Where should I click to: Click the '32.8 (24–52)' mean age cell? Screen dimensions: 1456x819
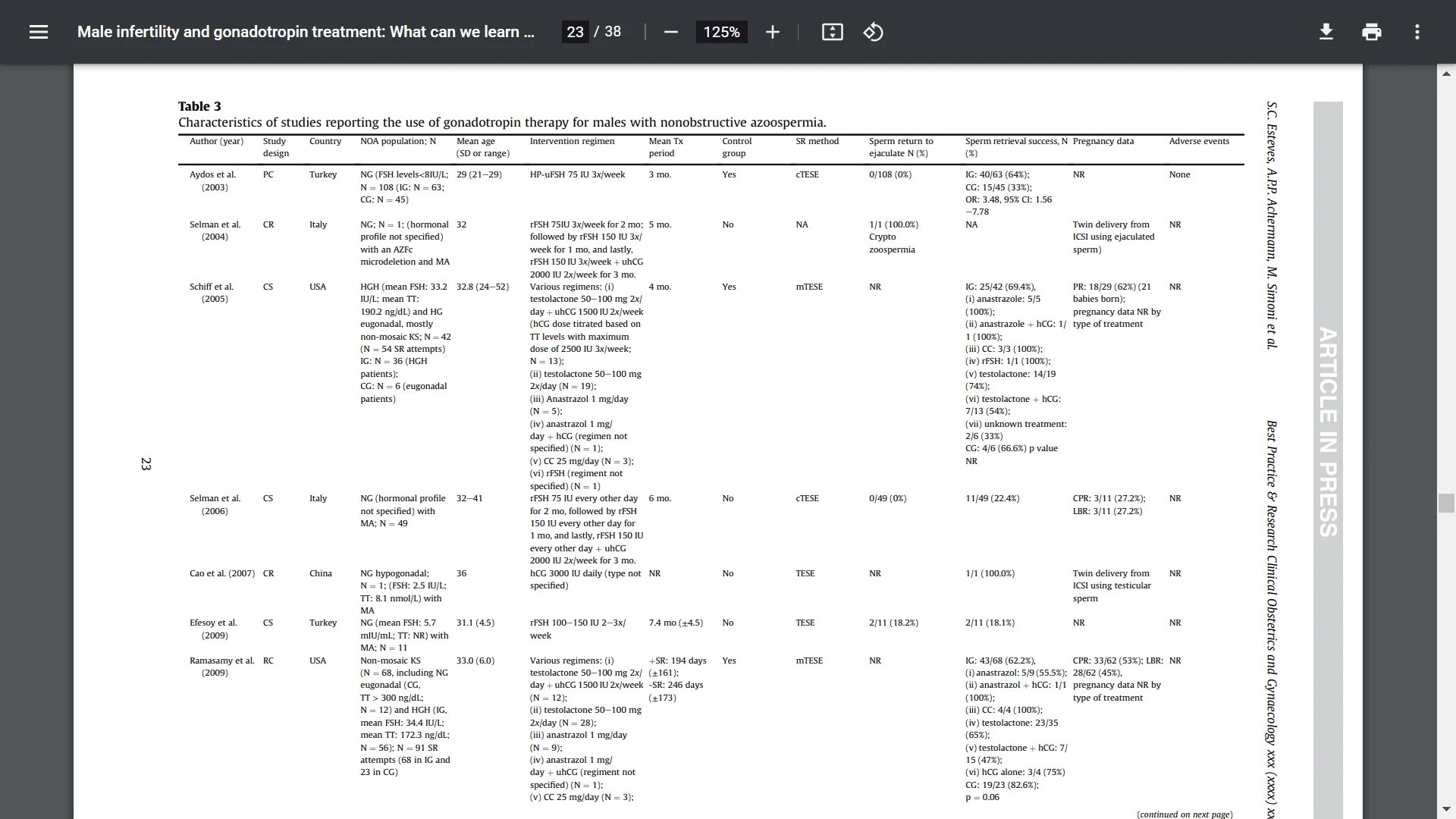(482, 287)
